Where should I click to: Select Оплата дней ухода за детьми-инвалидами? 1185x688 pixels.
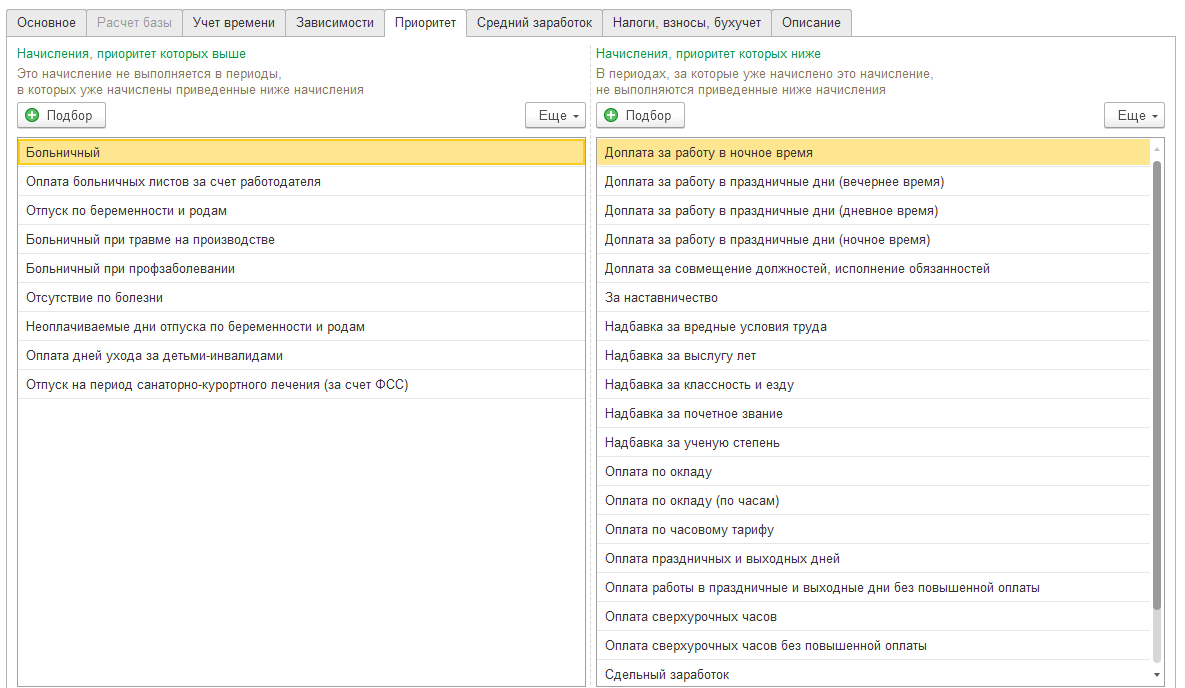coord(300,356)
